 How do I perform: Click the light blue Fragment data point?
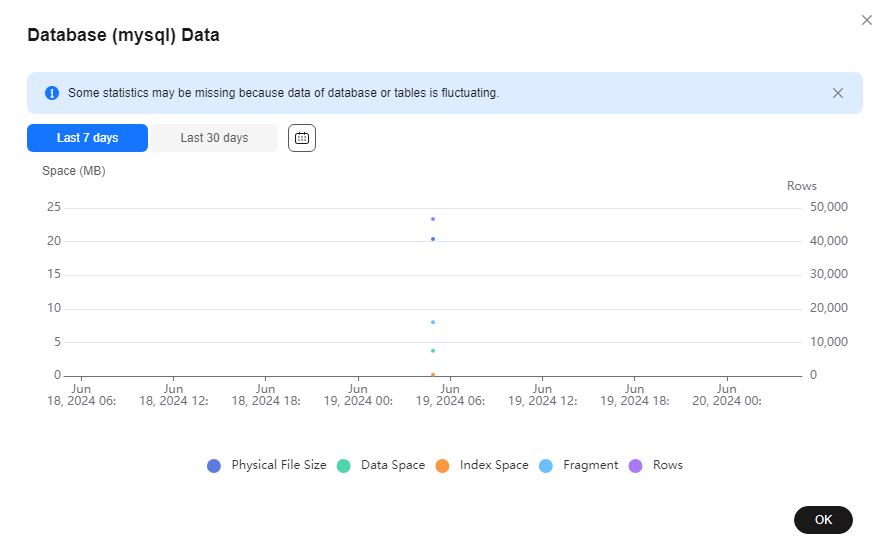click(x=433, y=322)
